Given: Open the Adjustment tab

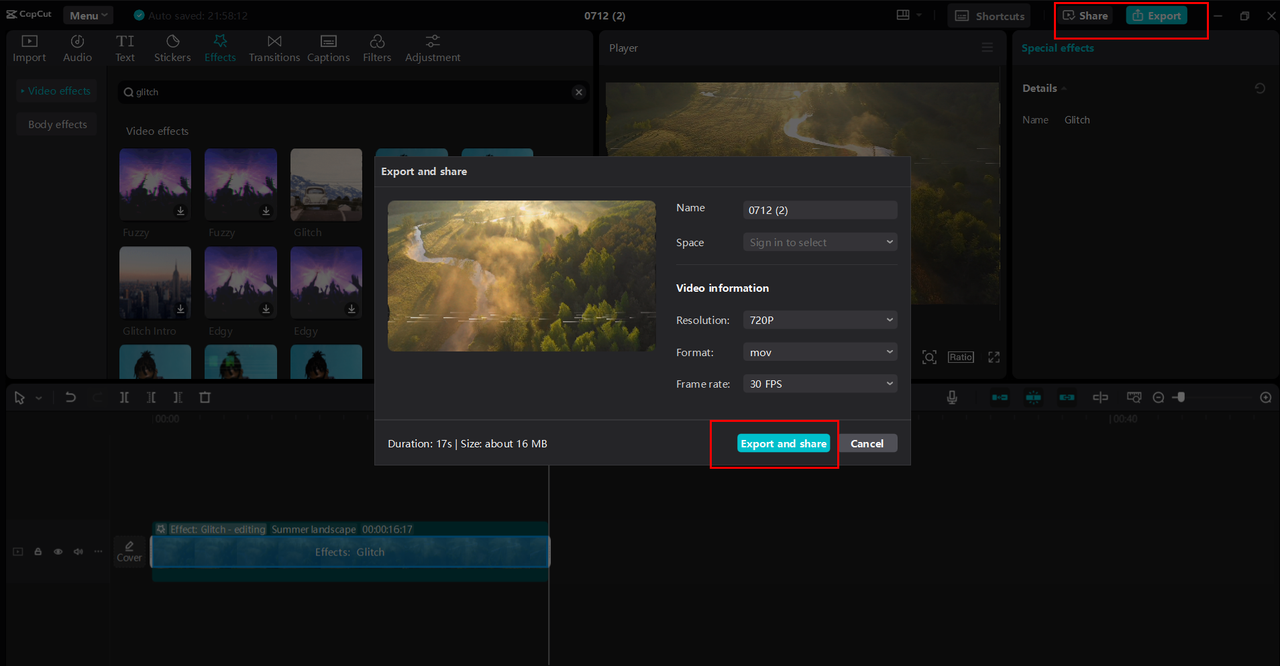Looking at the screenshot, I should pyautogui.click(x=432, y=48).
